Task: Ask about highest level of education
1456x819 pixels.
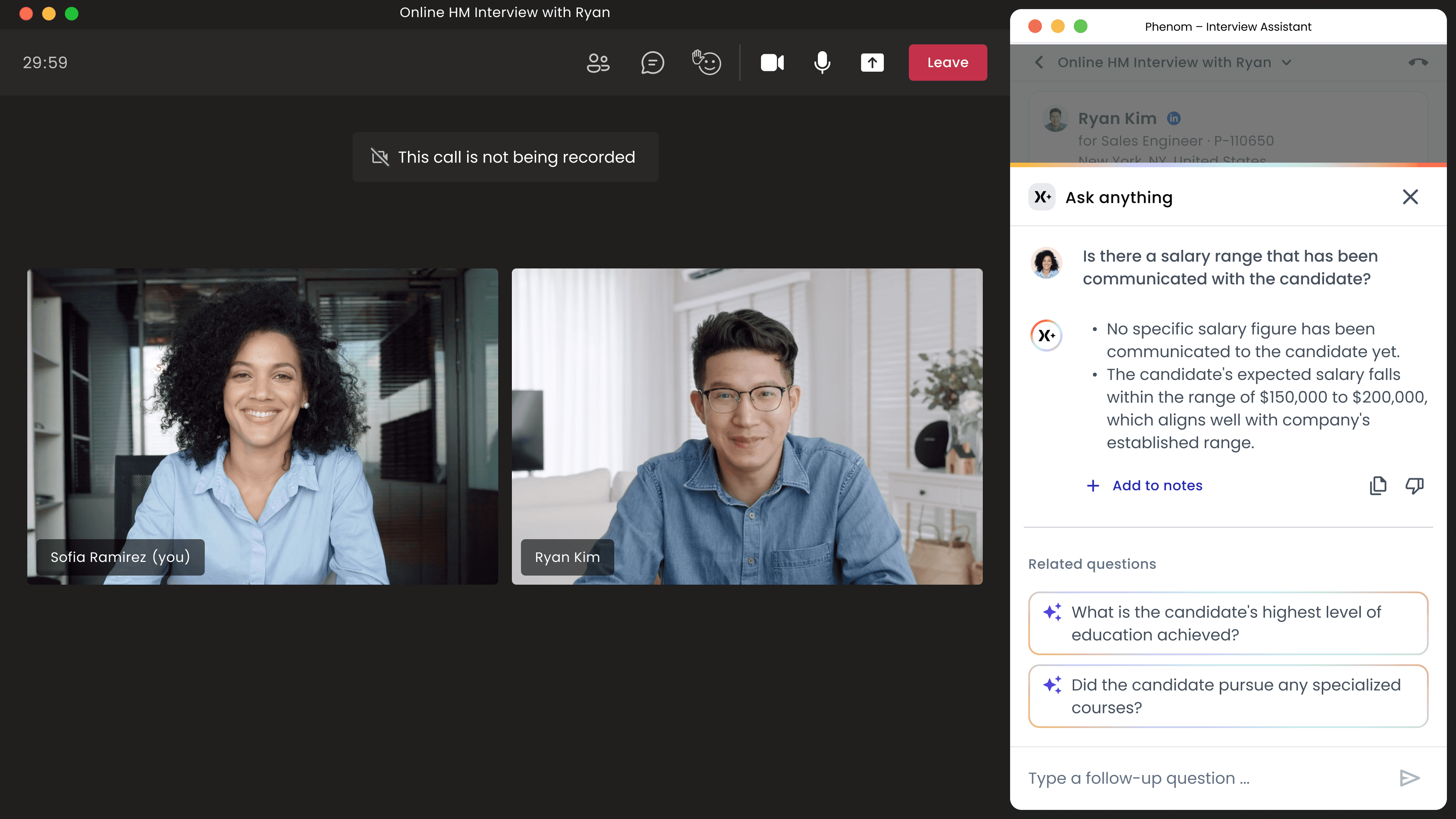Action: click(x=1228, y=623)
